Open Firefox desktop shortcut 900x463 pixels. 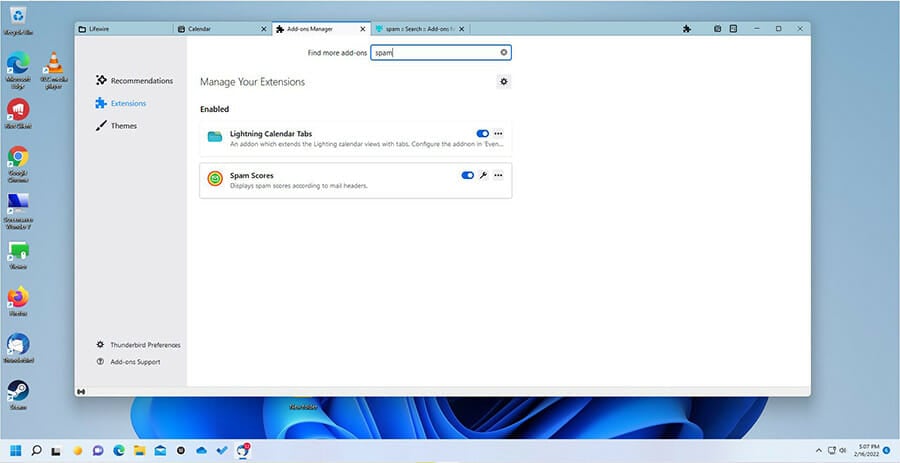(18, 301)
